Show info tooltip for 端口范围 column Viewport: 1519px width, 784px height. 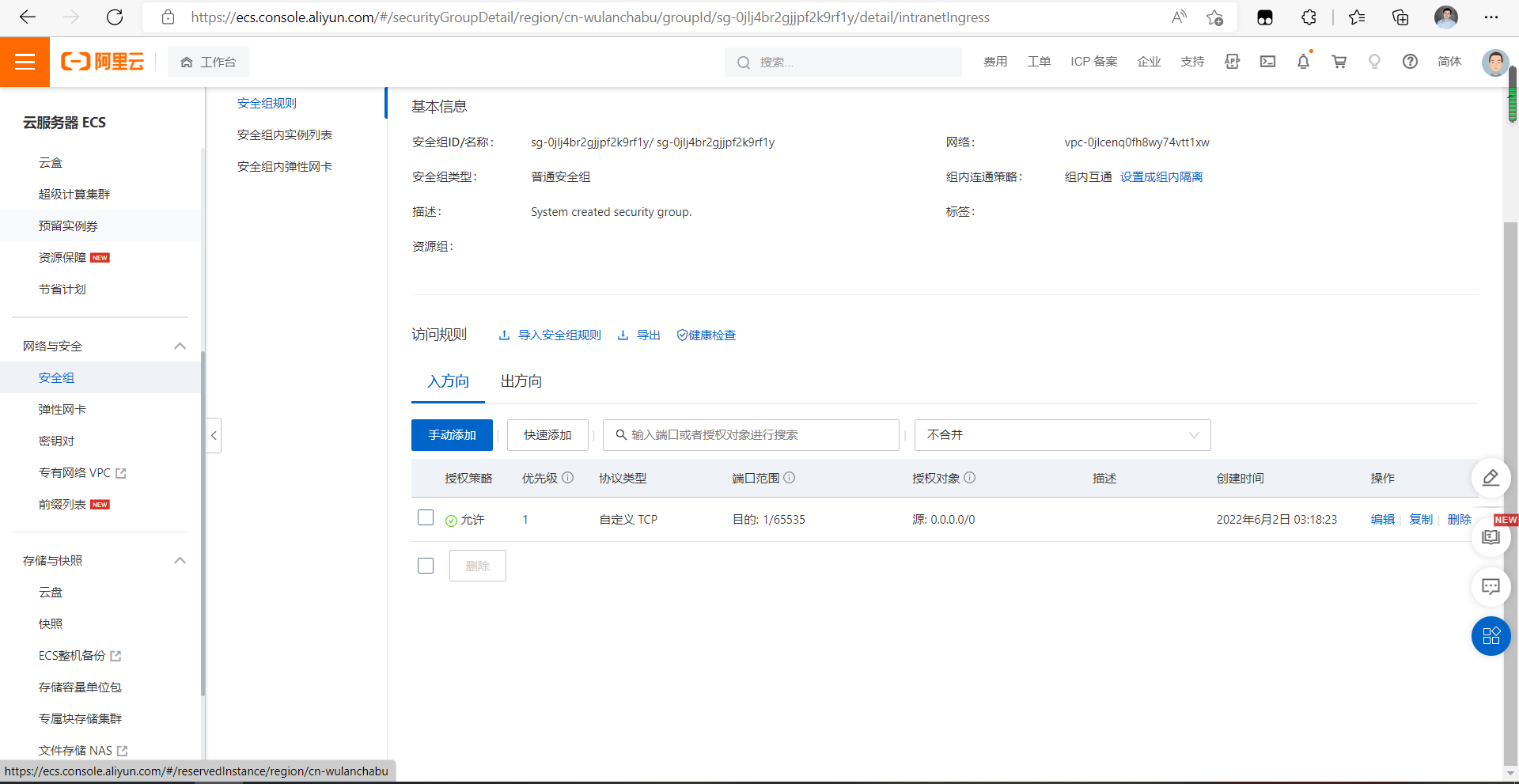pyautogui.click(x=790, y=478)
